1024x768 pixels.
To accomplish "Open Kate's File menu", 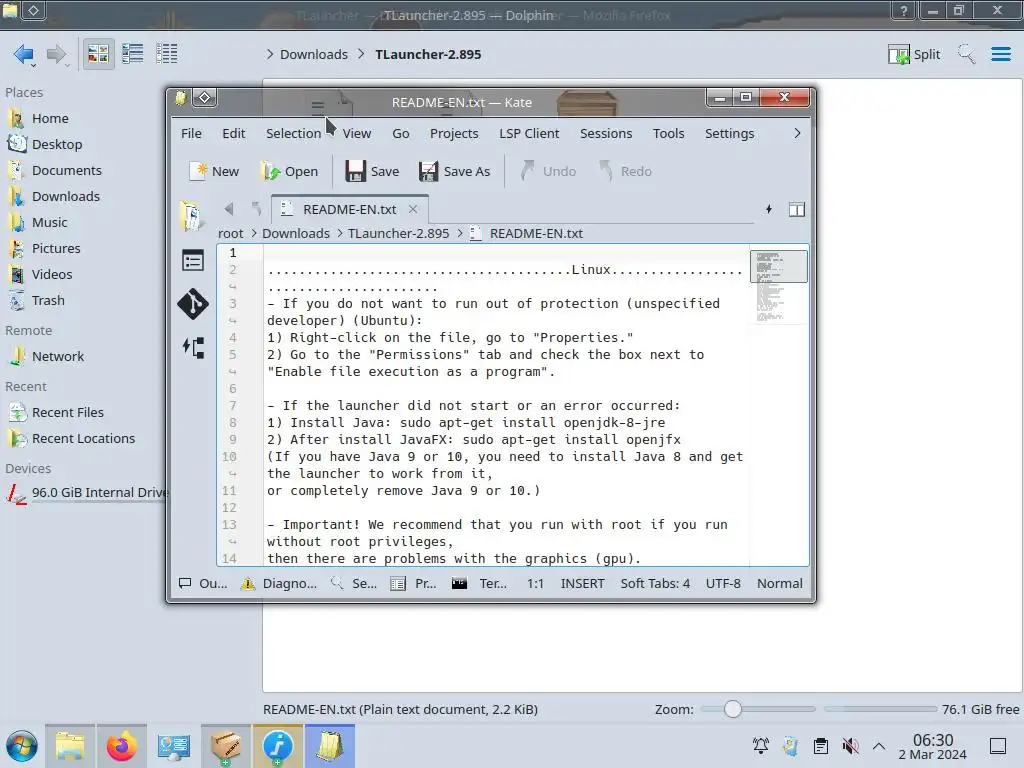I will coord(191,133).
